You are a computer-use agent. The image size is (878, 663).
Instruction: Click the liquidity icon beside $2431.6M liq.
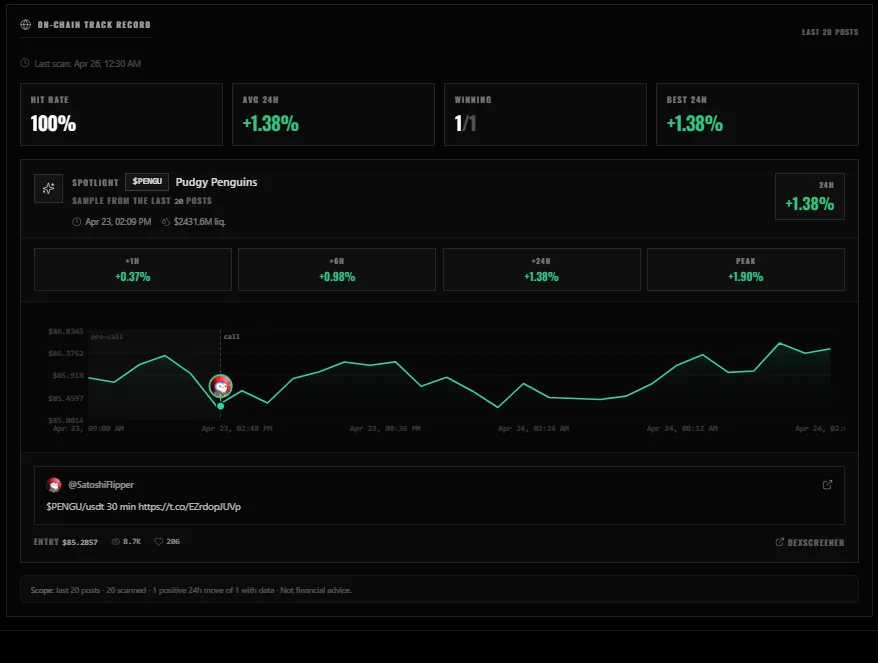point(166,222)
